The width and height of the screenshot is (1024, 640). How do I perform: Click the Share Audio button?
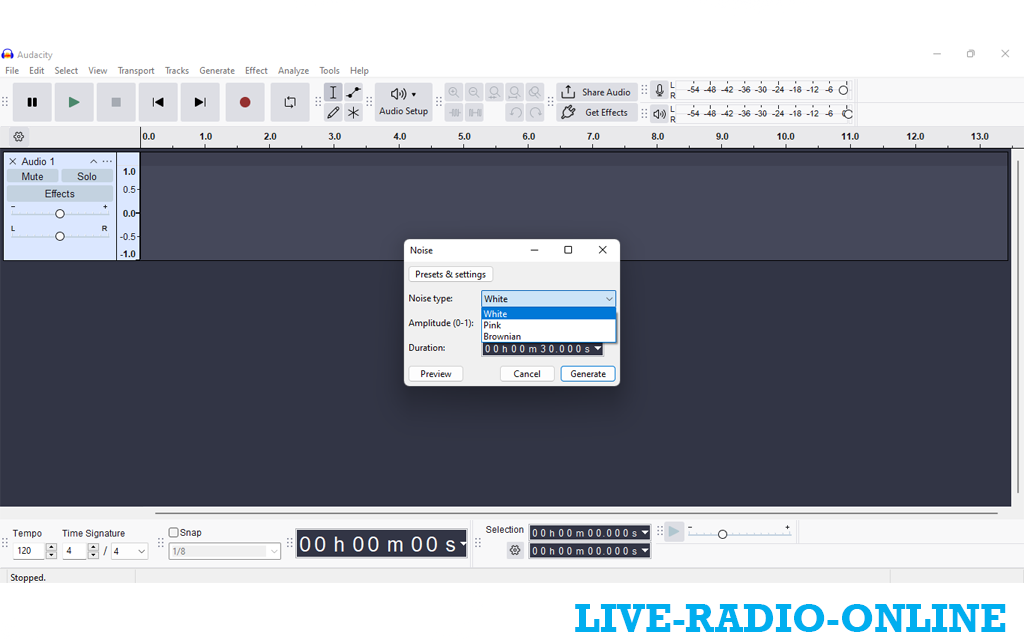tap(595, 92)
